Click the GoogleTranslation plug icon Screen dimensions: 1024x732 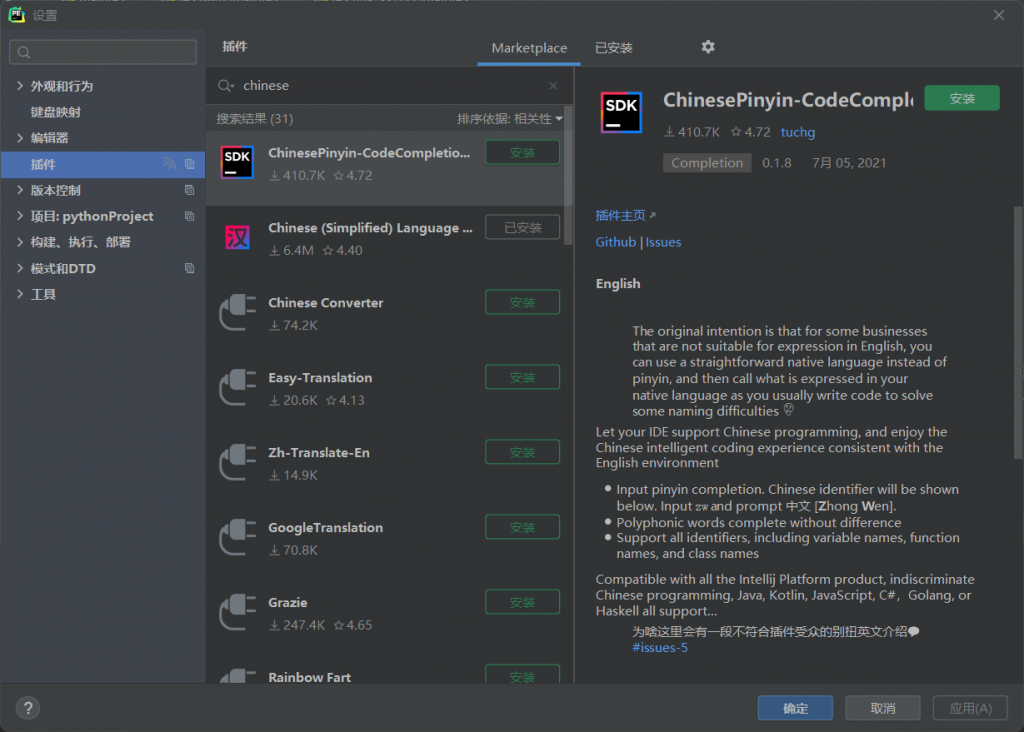coord(237,537)
